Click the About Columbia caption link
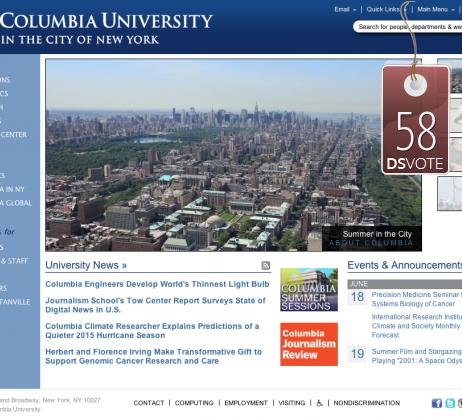The width and height of the screenshot is (462, 420). pyautogui.click(x=371, y=243)
